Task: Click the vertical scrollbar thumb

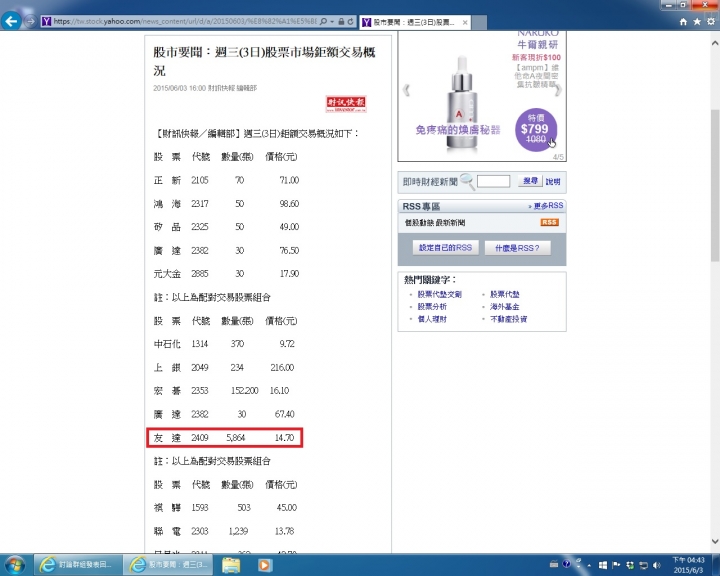Action: pos(715,186)
